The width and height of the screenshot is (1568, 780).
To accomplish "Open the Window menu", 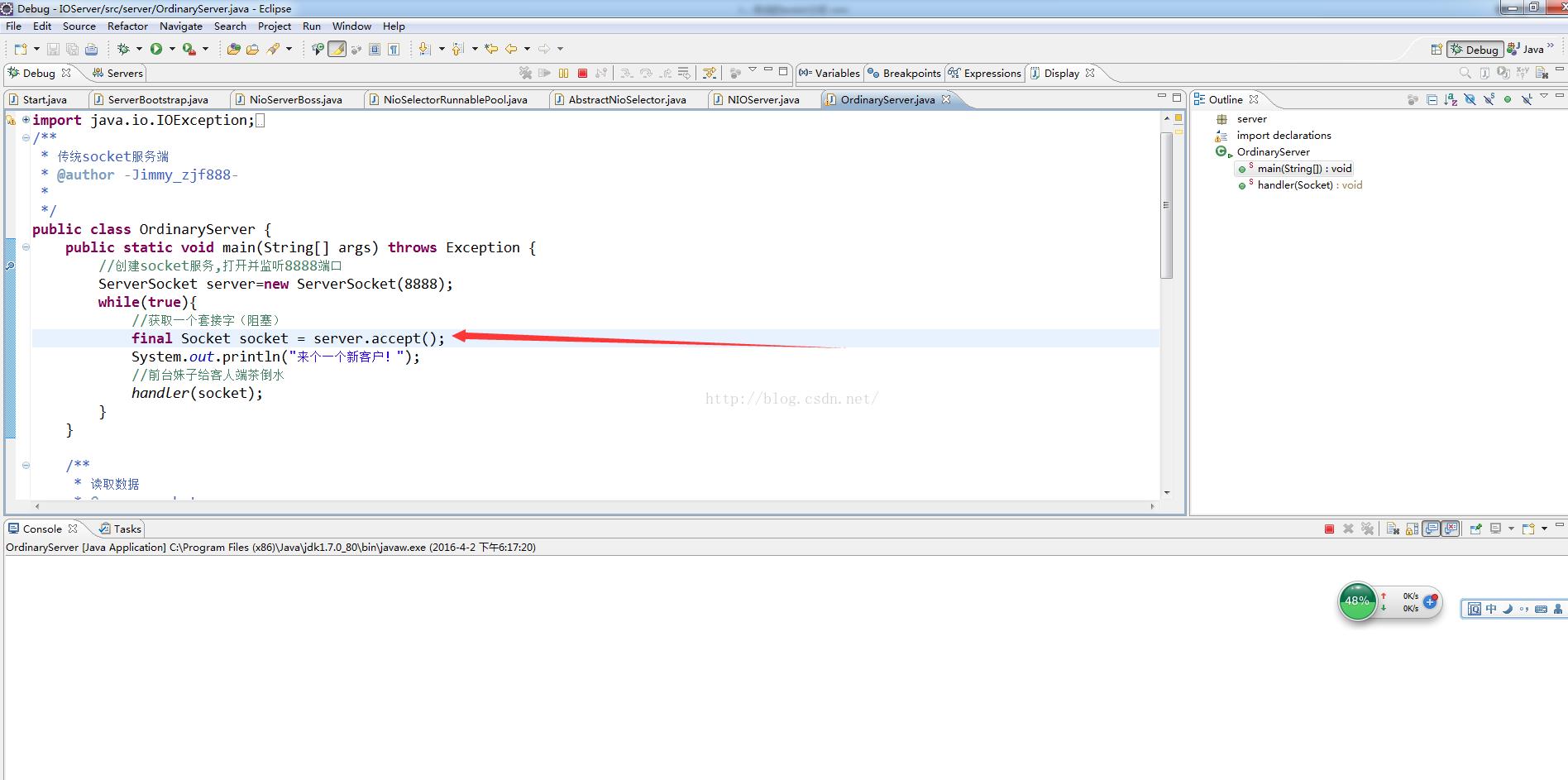I will (x=351, y=26).
